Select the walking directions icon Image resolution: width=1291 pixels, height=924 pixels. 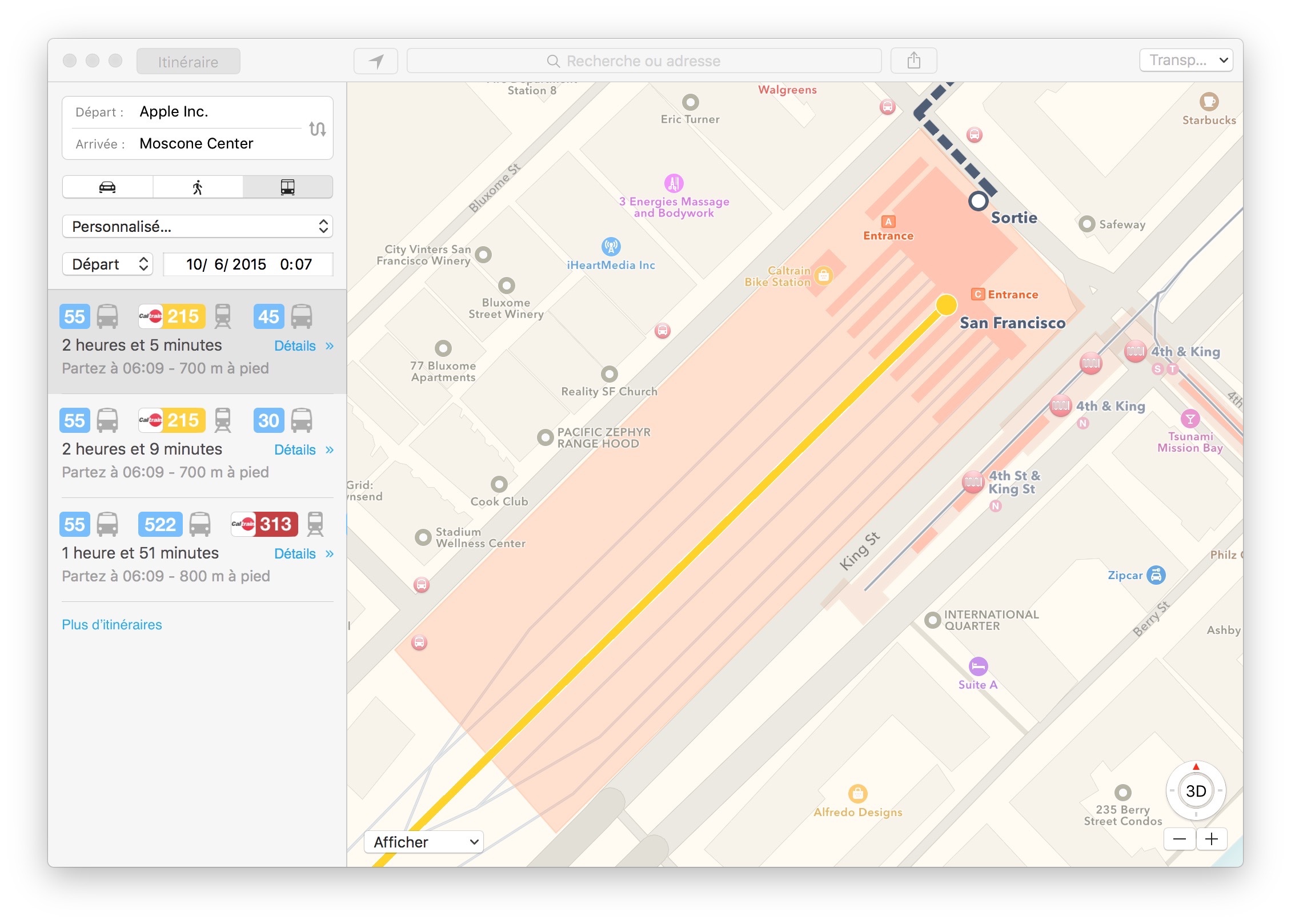(198, 187)
